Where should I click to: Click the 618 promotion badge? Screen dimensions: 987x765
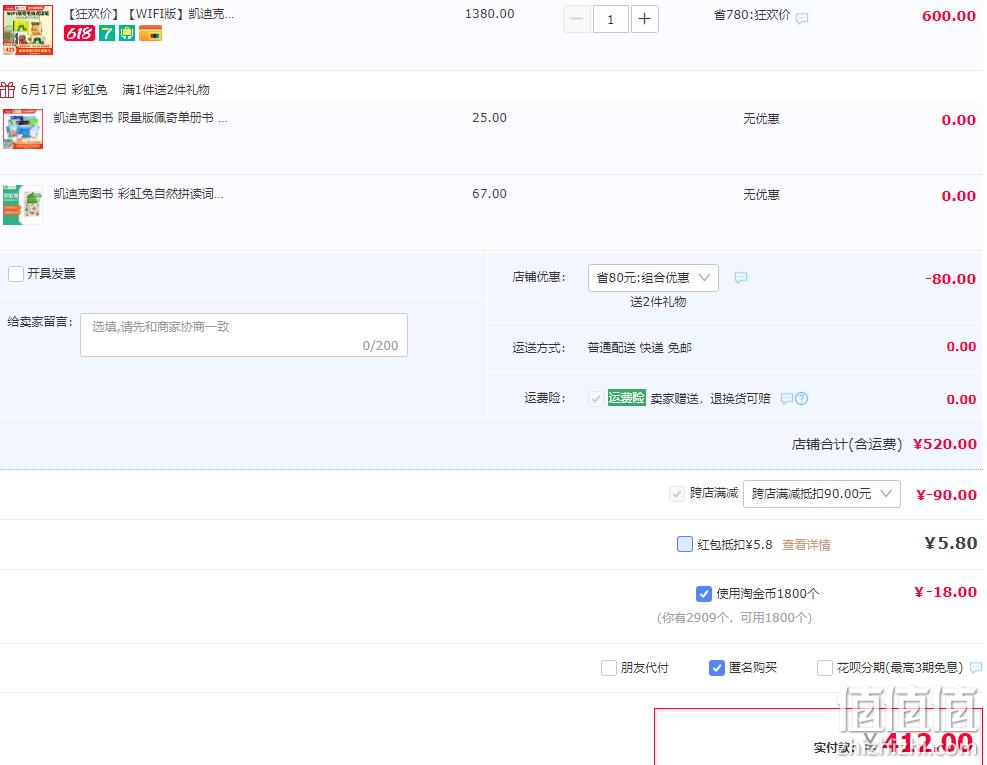pyautogui.click(x=79, y=33)
